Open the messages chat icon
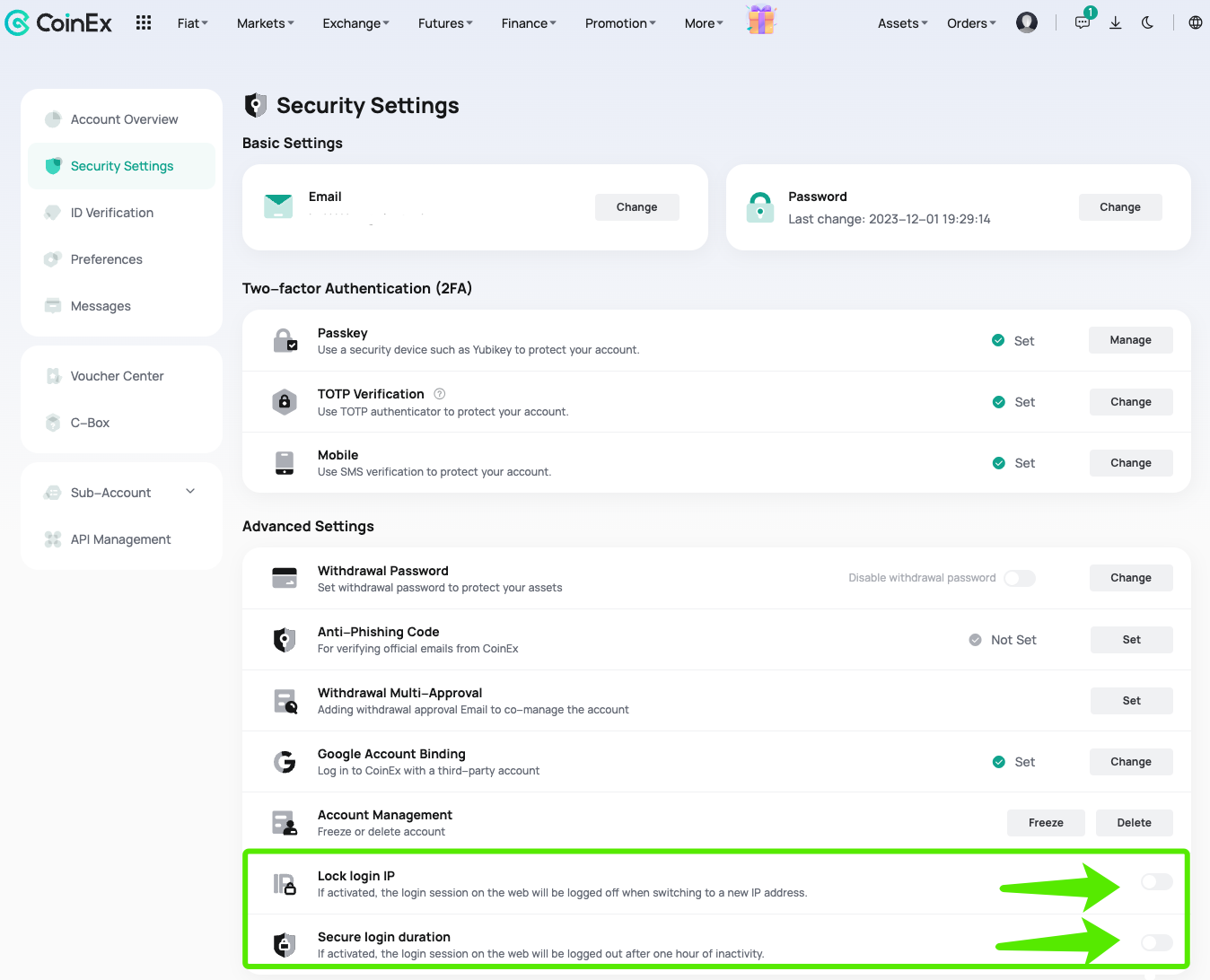The height and width of the screenshot is (980, 1210). pos(1083,22)
